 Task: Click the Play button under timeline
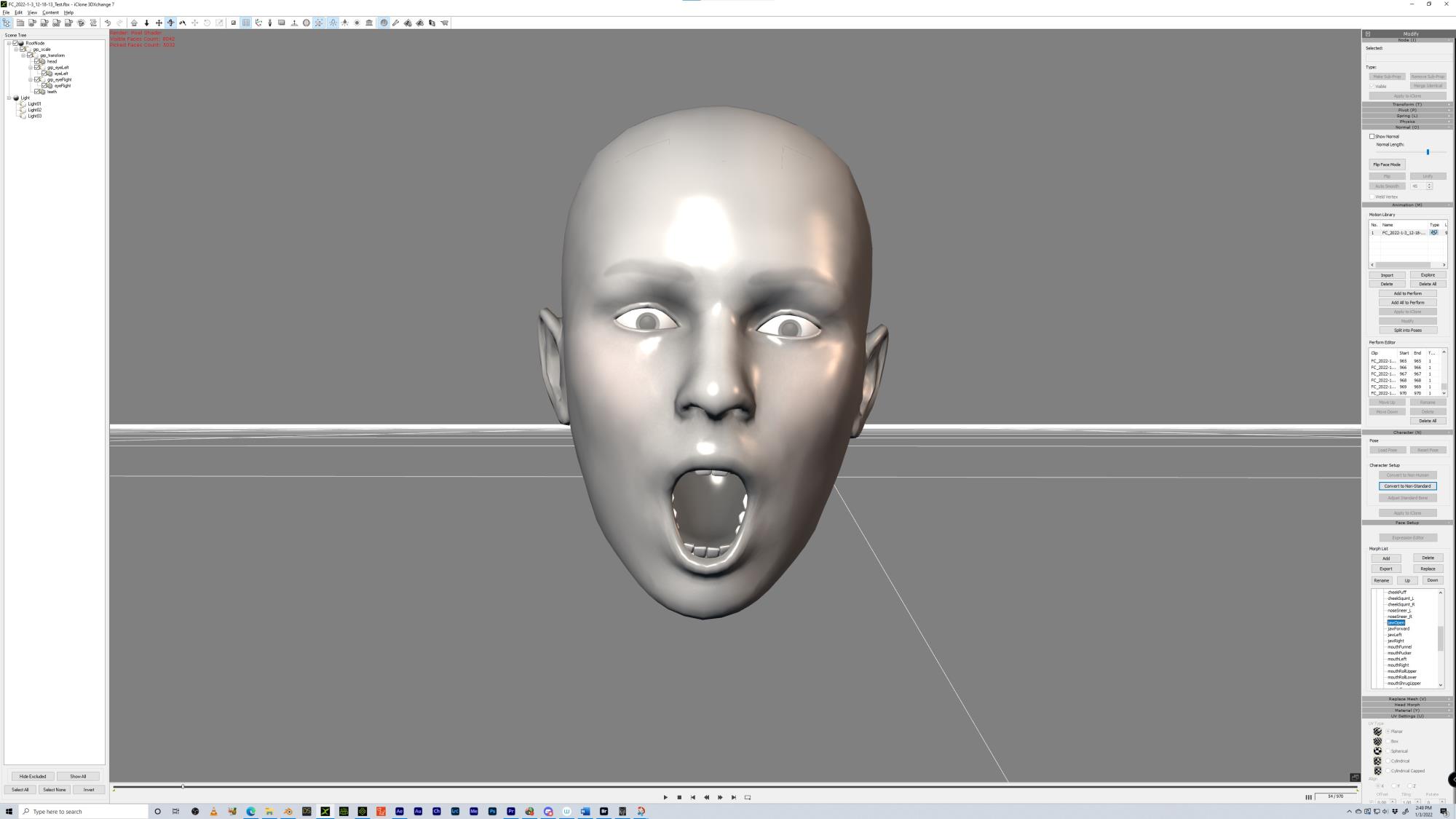[665, 797]
